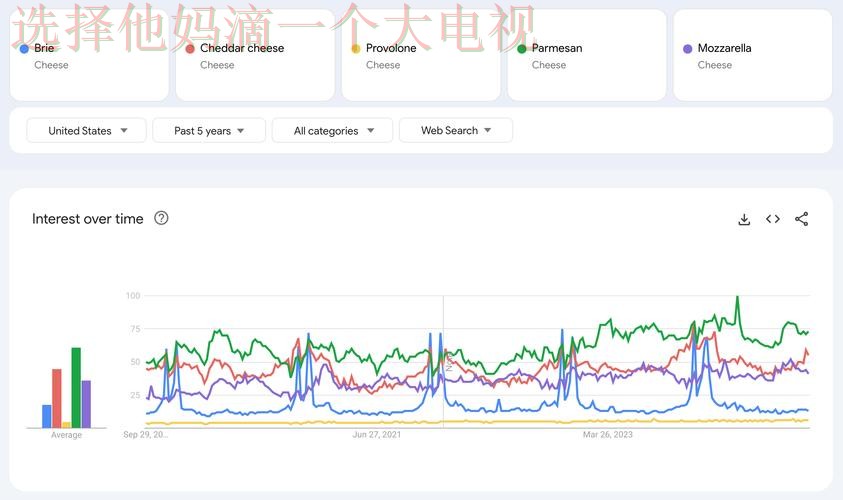Click the purple Mozzarella dot

click(x=687, y=48)
